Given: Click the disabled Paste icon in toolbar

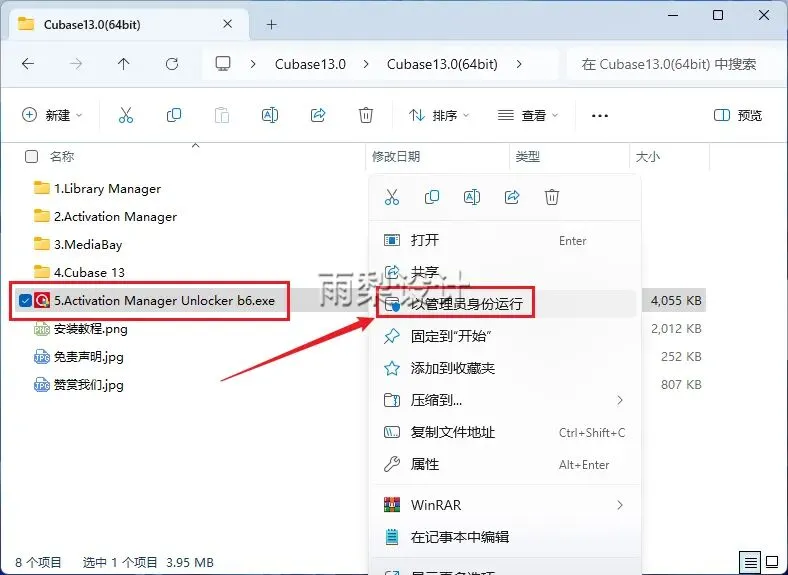Looking at the screenshot, I should point(222,116).
